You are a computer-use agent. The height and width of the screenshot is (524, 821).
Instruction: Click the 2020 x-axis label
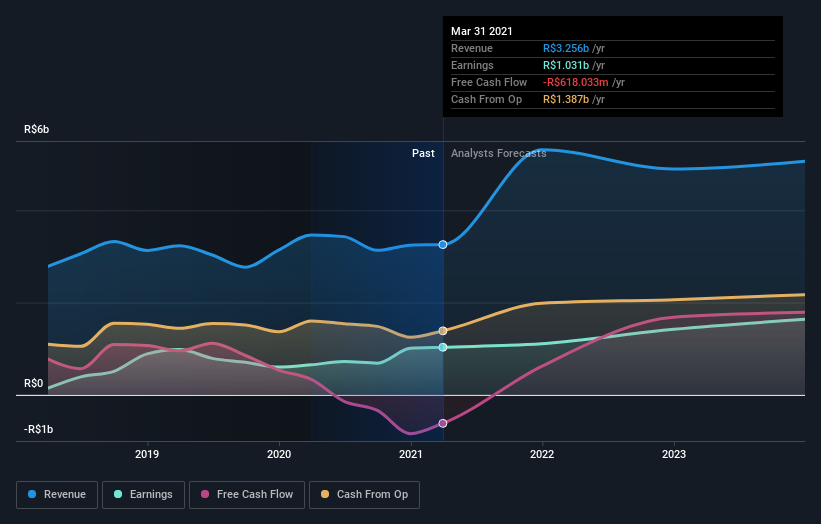point(279,454)
